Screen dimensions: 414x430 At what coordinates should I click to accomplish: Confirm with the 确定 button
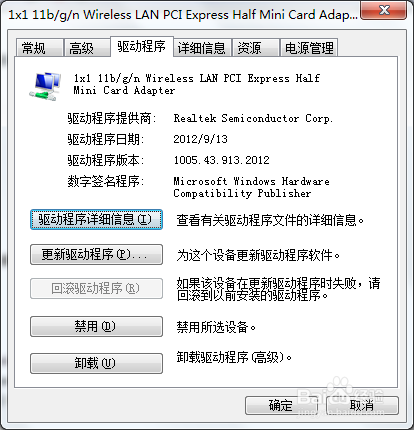click(281, 405)
